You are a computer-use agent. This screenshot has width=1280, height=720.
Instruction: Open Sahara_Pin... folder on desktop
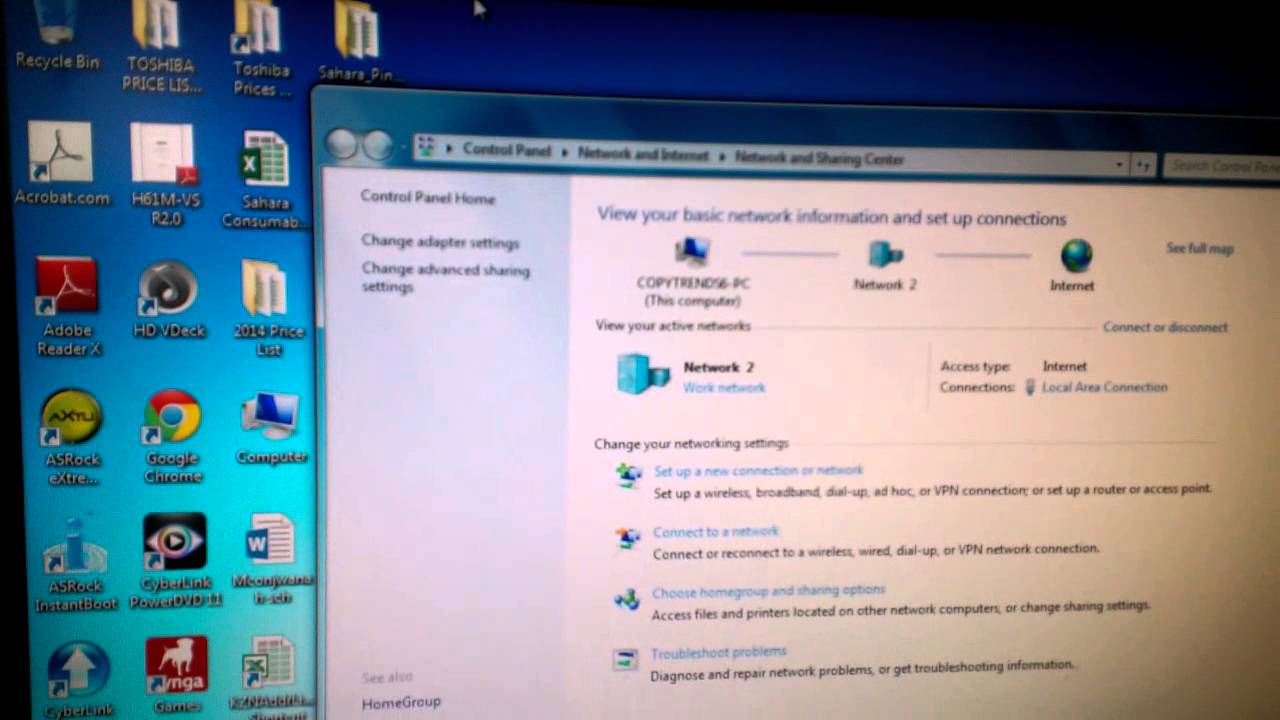[x=357, y=42]
